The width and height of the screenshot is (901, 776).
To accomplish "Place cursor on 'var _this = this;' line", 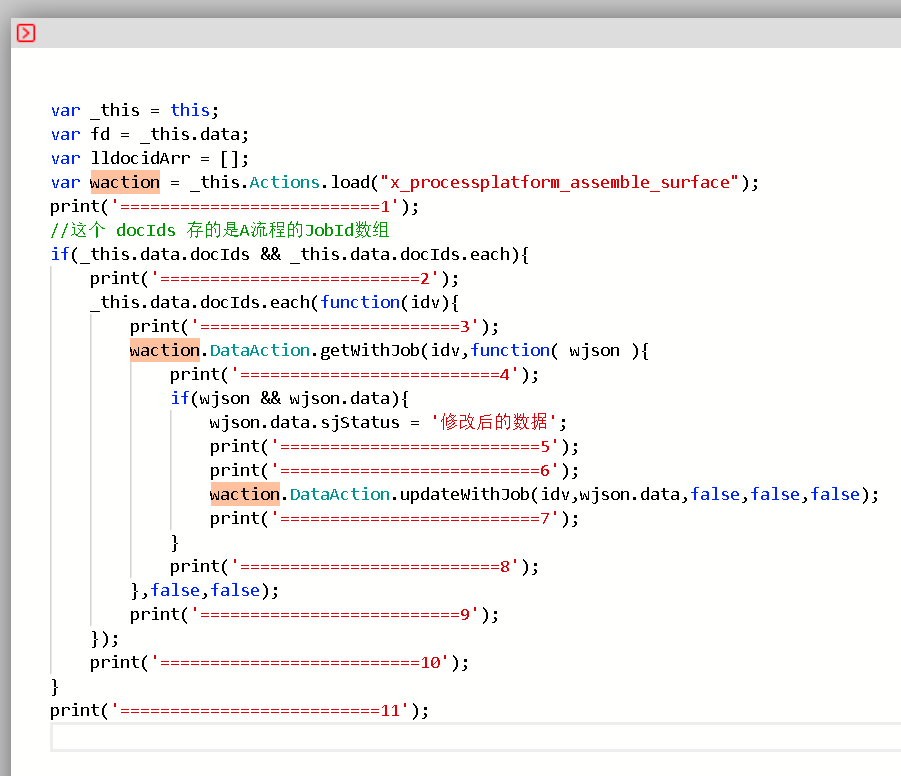I will point(134,110).
